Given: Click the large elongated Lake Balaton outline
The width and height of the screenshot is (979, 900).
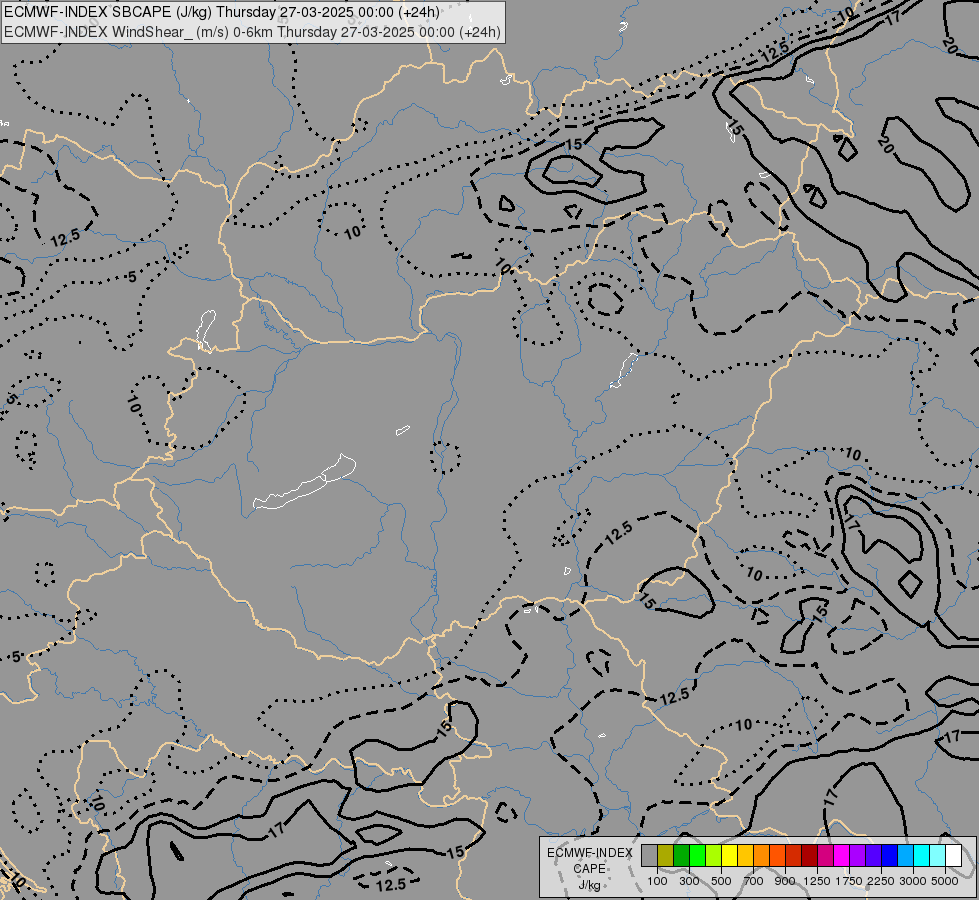Looking at the screenshot, I should (x=305, y=483).
